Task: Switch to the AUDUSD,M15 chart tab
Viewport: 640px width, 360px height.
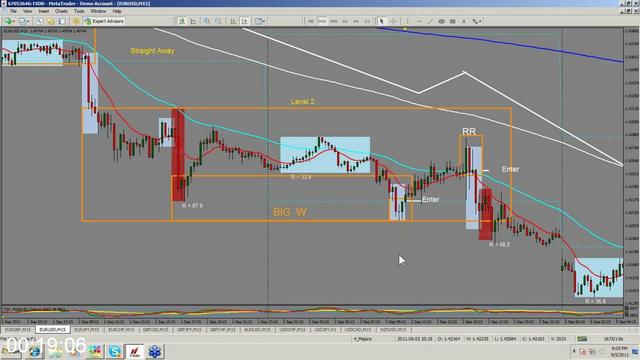Action: coord(258,329)
